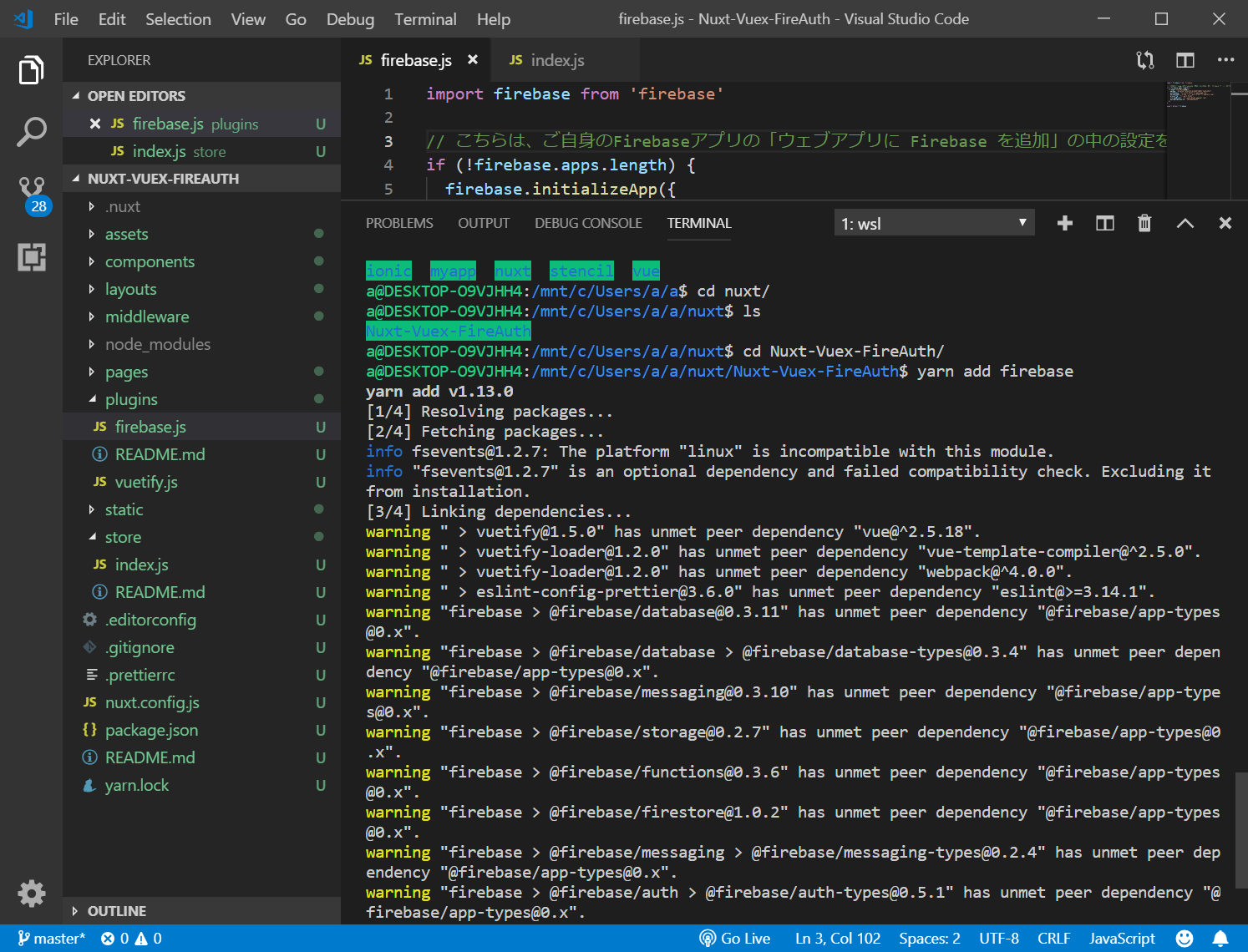Open yarn.lock file
Screen dimensions: 1248x952
[x=201, y=785]
